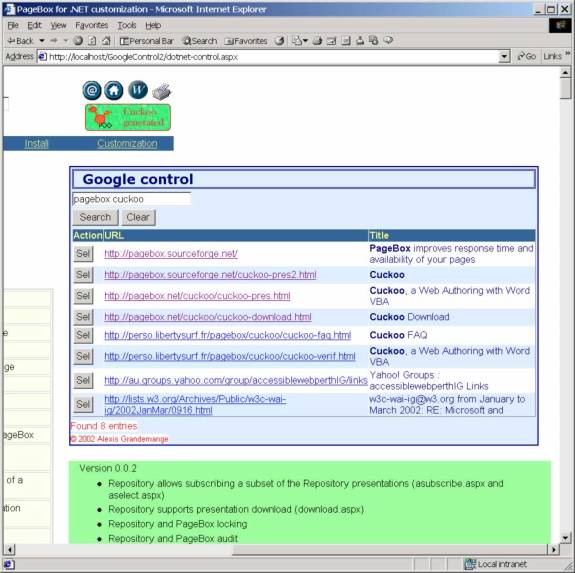
Task: Open the Forward history dropdown arrow
Action: click(66, 41)
